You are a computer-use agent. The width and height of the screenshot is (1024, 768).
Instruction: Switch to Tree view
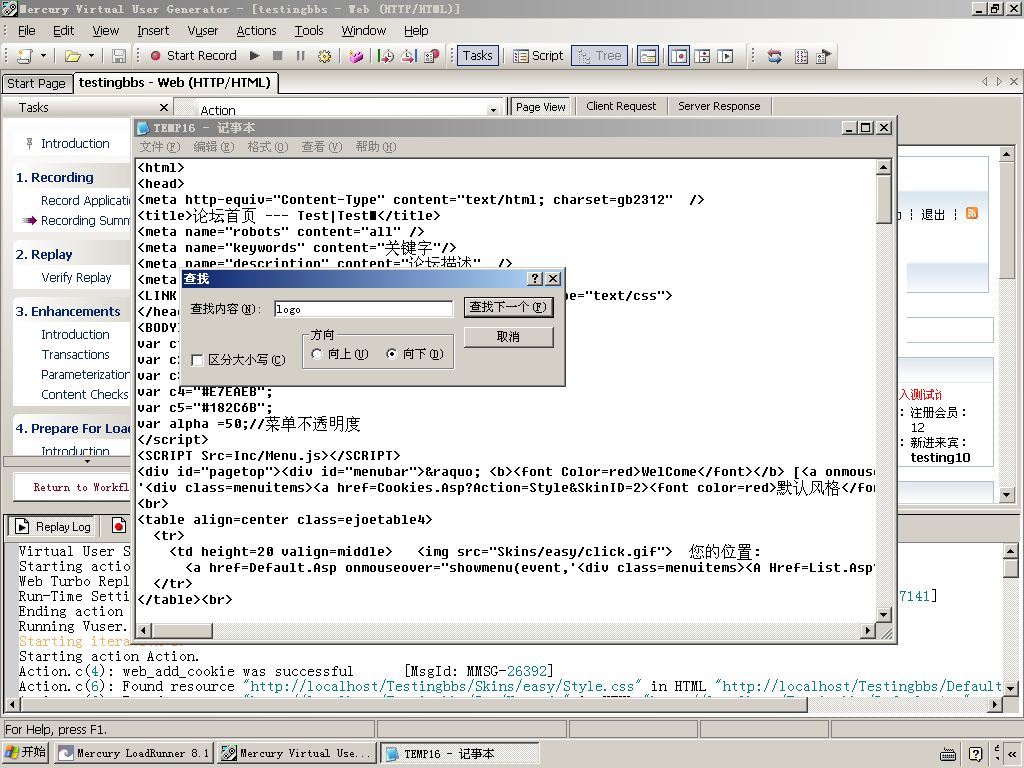click(600, 56)
